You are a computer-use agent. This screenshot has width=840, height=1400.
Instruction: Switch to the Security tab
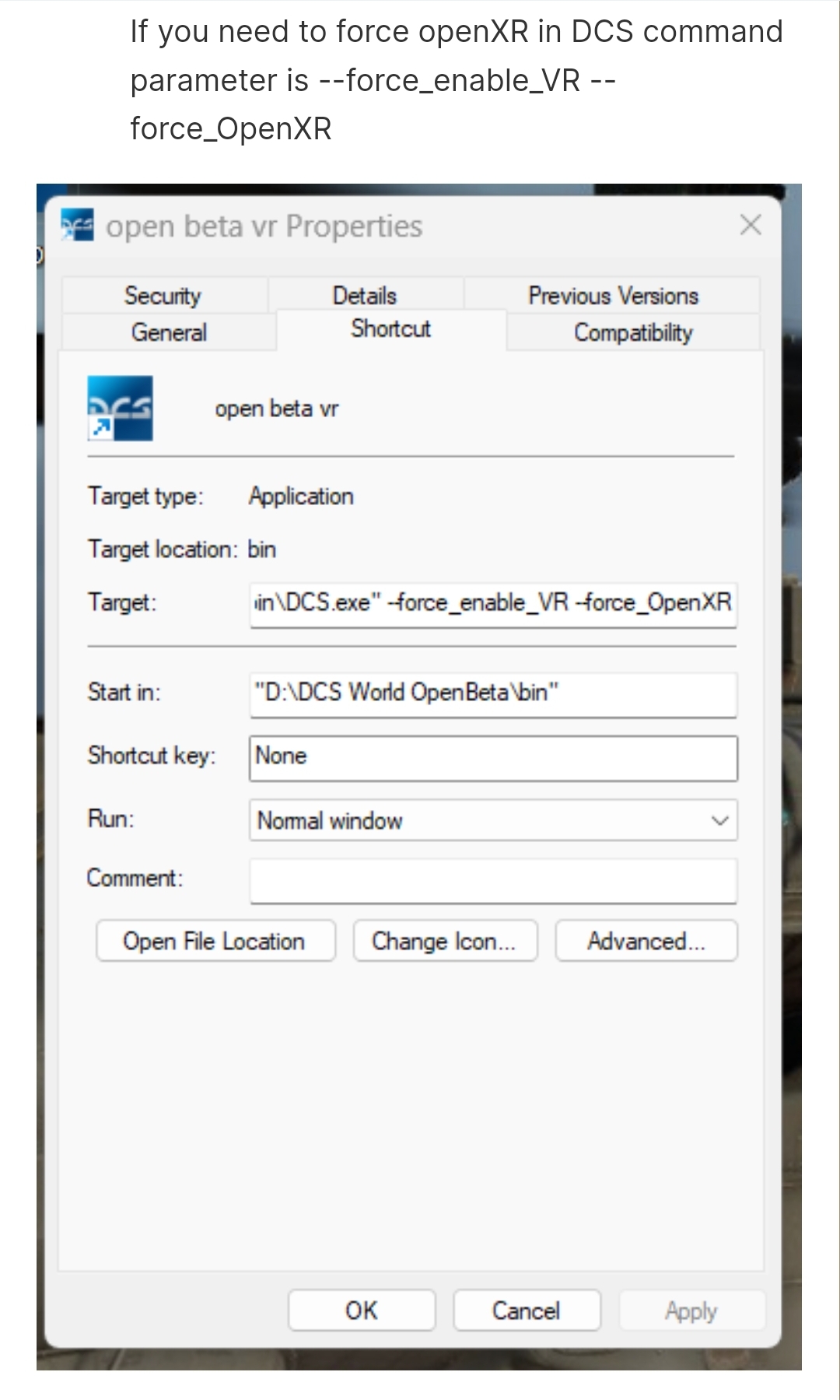coord(163,295)
